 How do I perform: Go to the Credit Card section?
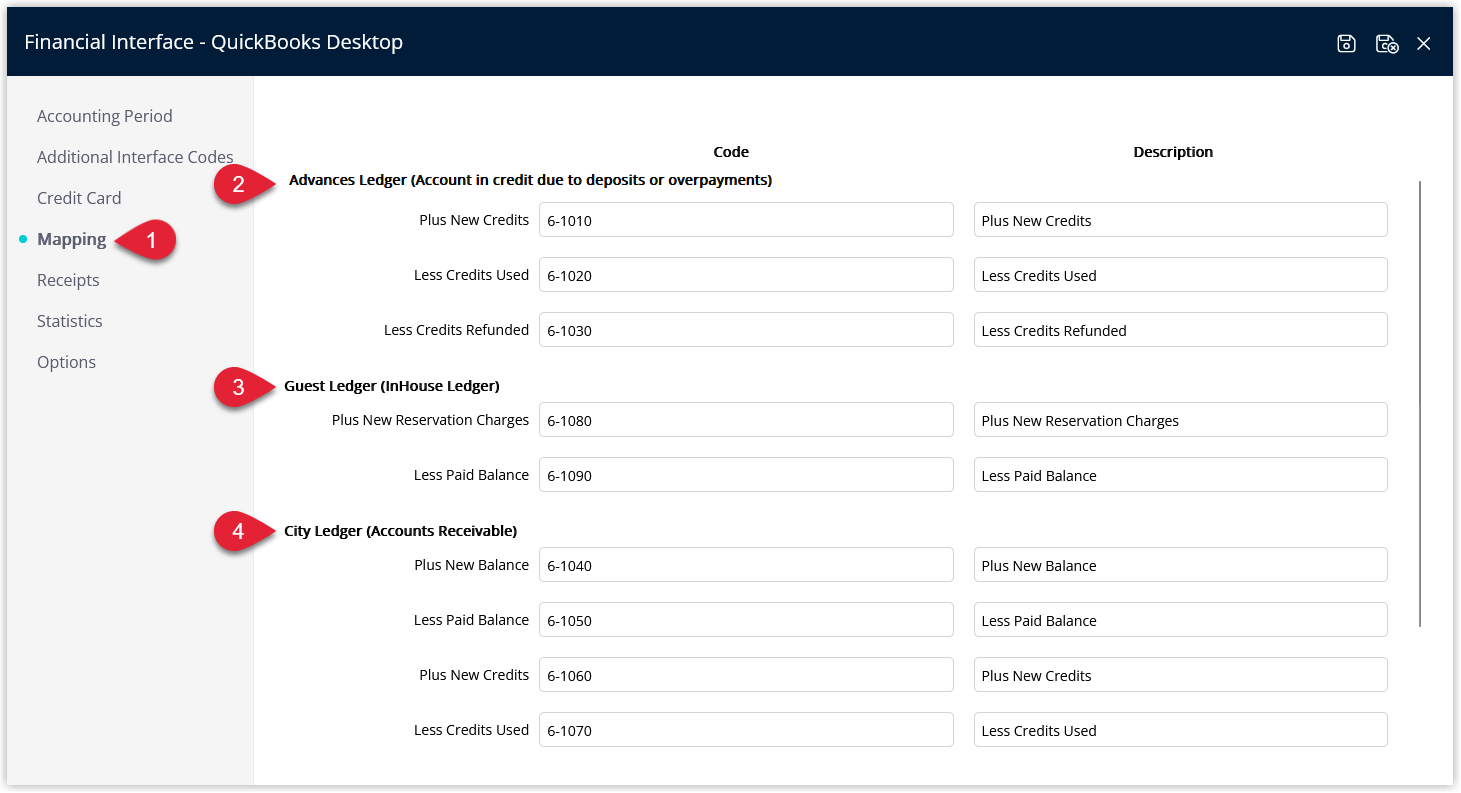tap(79, 198)
